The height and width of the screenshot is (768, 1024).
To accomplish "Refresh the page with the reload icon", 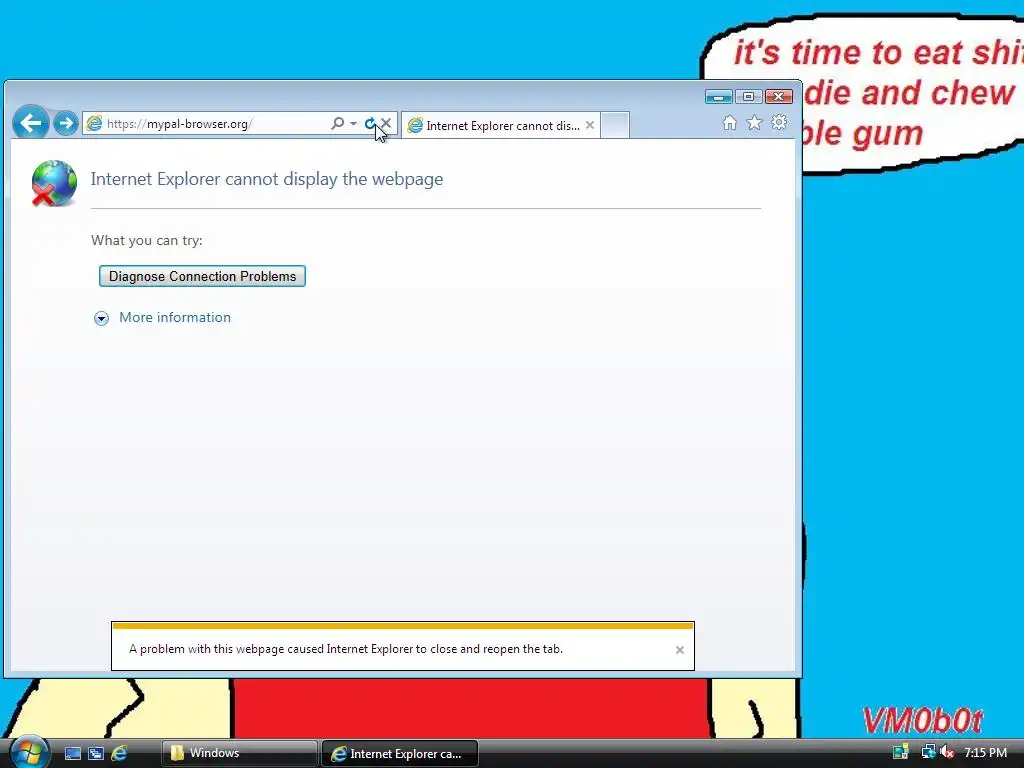I will click(370, 123).
